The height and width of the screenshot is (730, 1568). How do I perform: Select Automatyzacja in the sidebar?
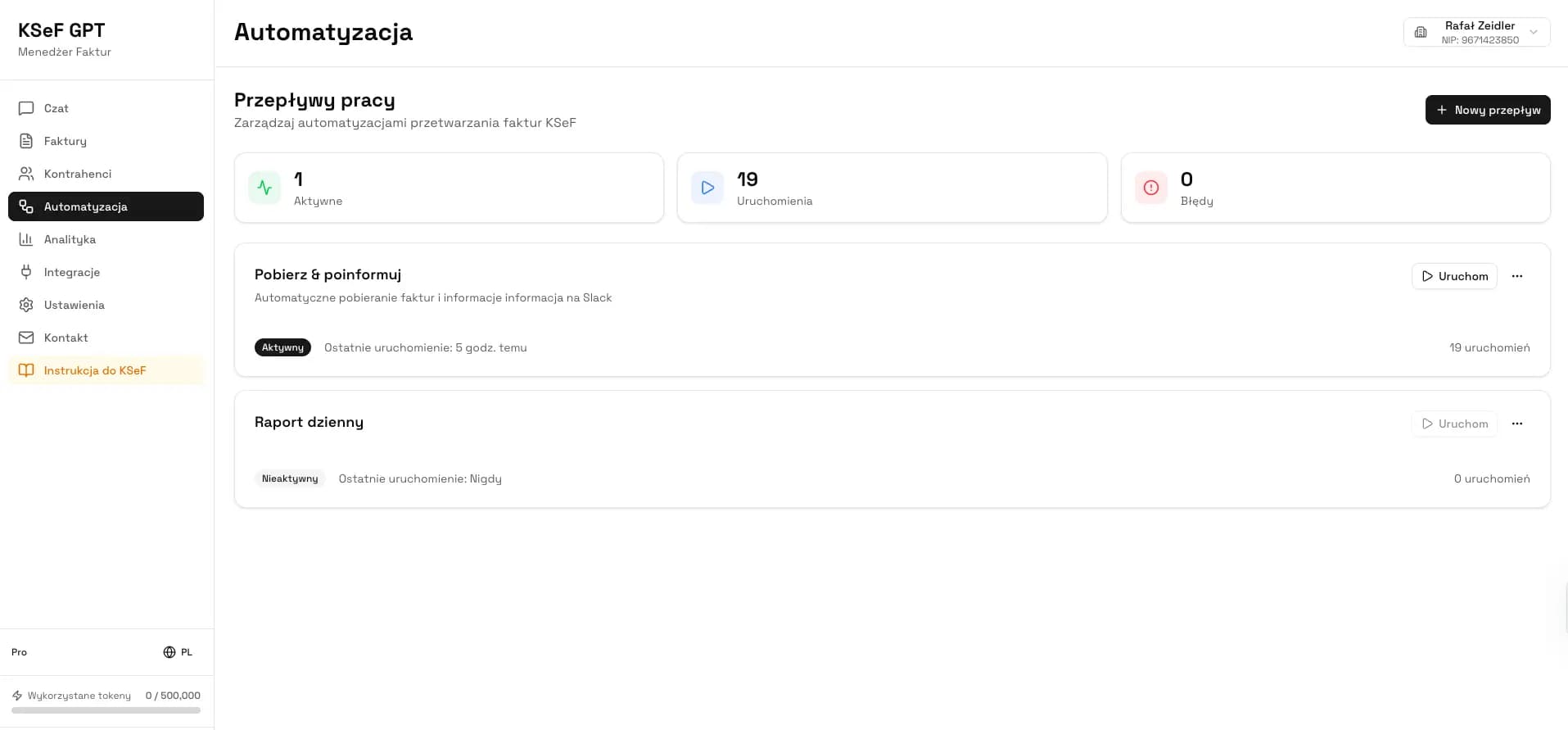tap(106, 206)
